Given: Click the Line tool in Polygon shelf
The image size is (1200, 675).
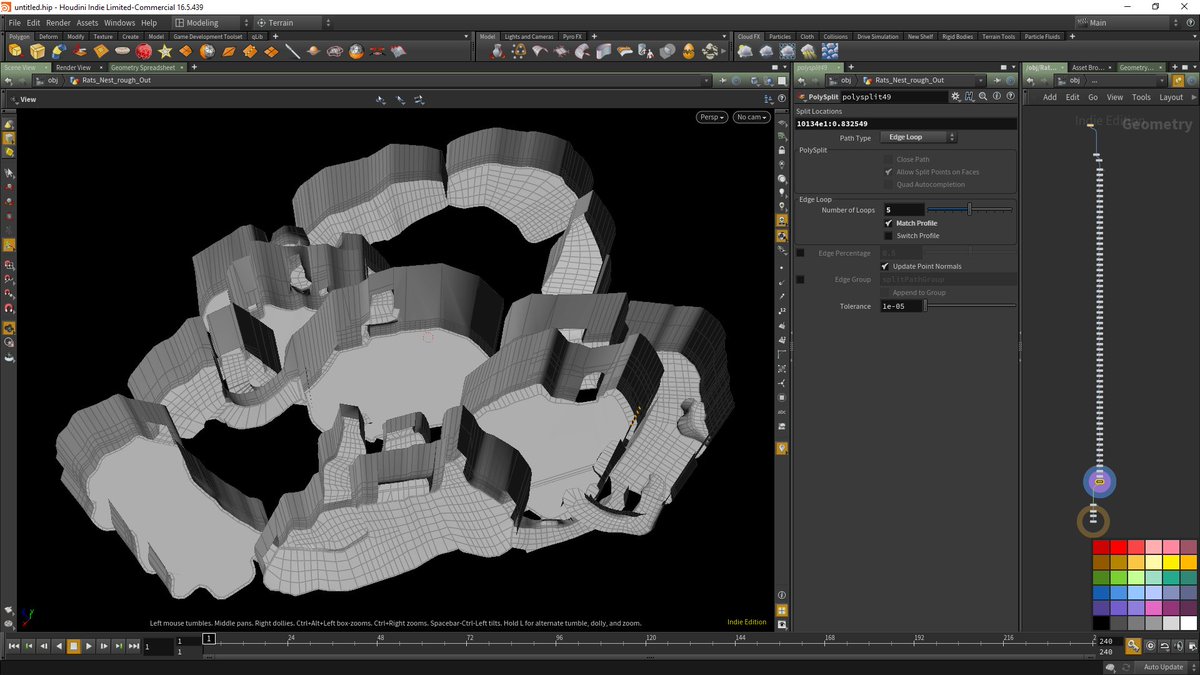Looking at the screenshot, I should 292,51.
